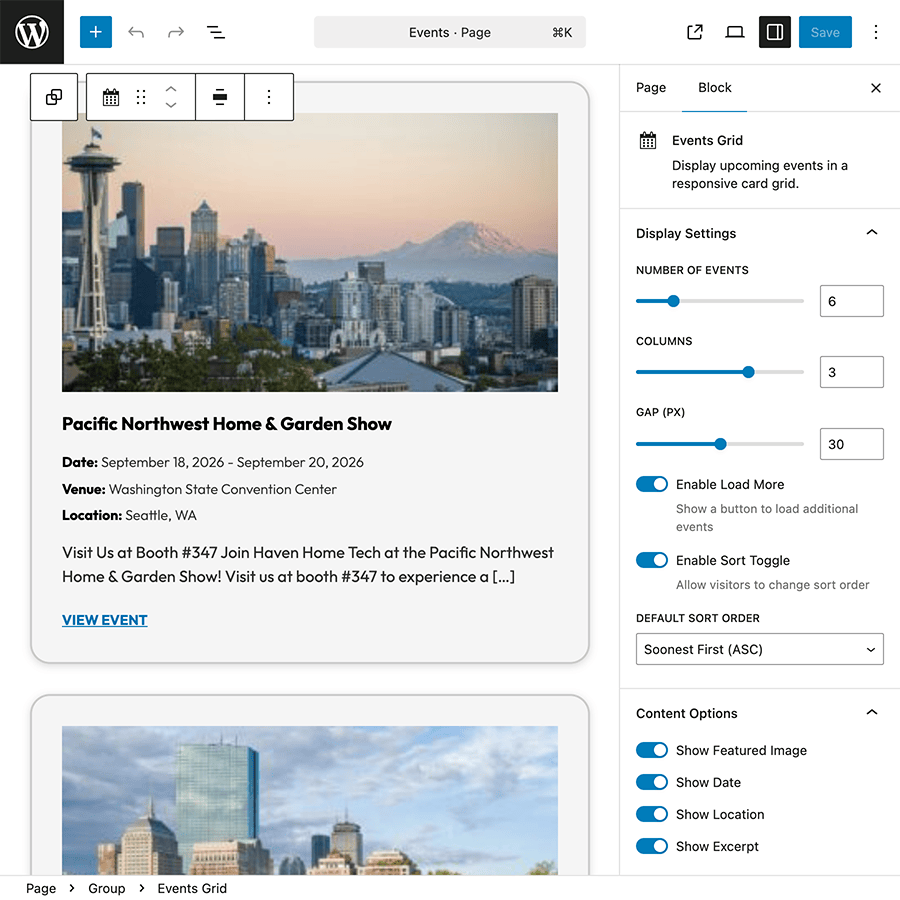Select the parent Group block
The height and width of the screenshot is (900, 900).
pos(54,97)
